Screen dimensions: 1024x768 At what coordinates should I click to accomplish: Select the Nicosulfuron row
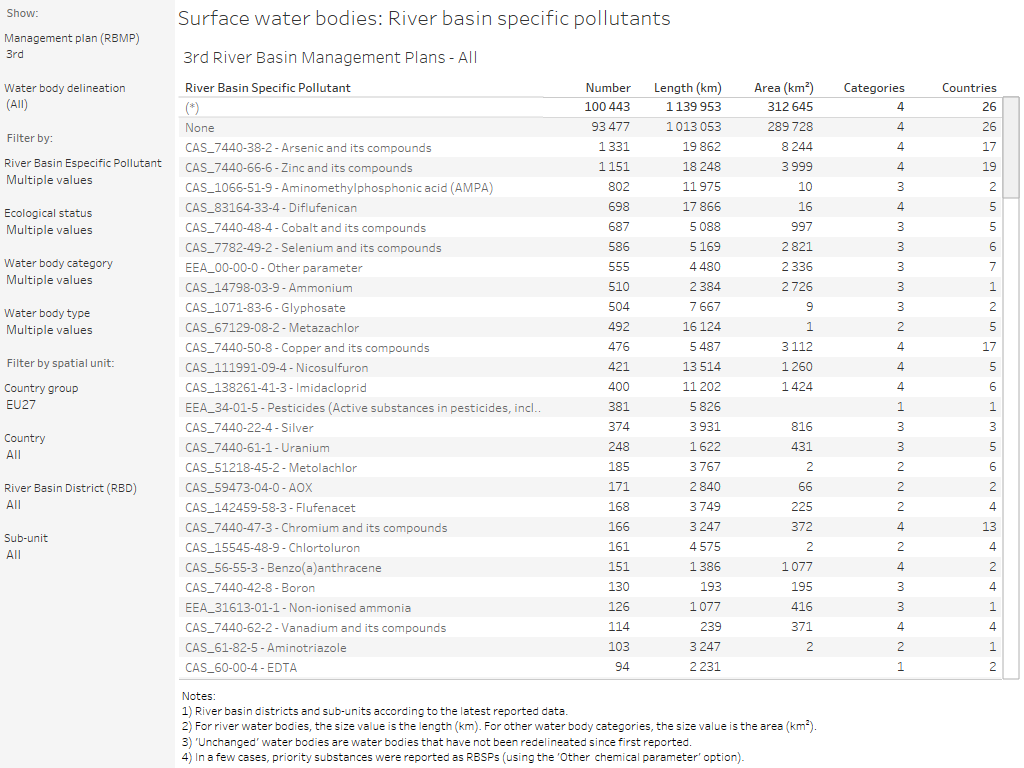pyautogui.click(x=590, y=368)
